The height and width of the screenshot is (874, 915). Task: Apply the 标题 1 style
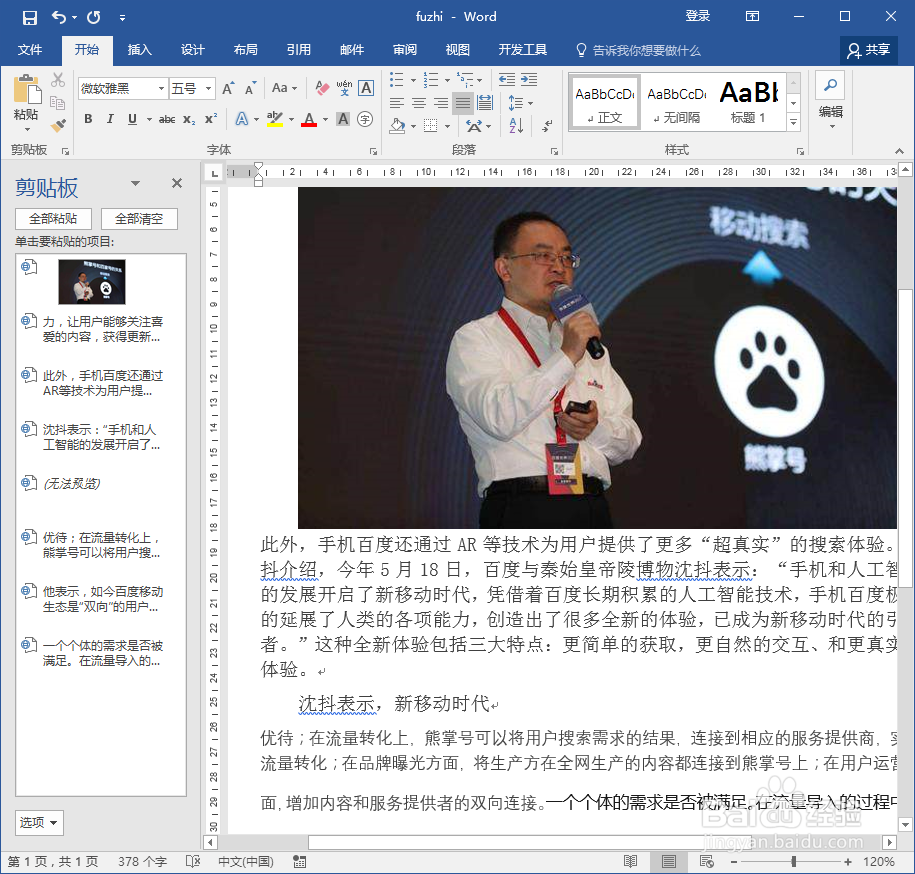tap(749, 102)
